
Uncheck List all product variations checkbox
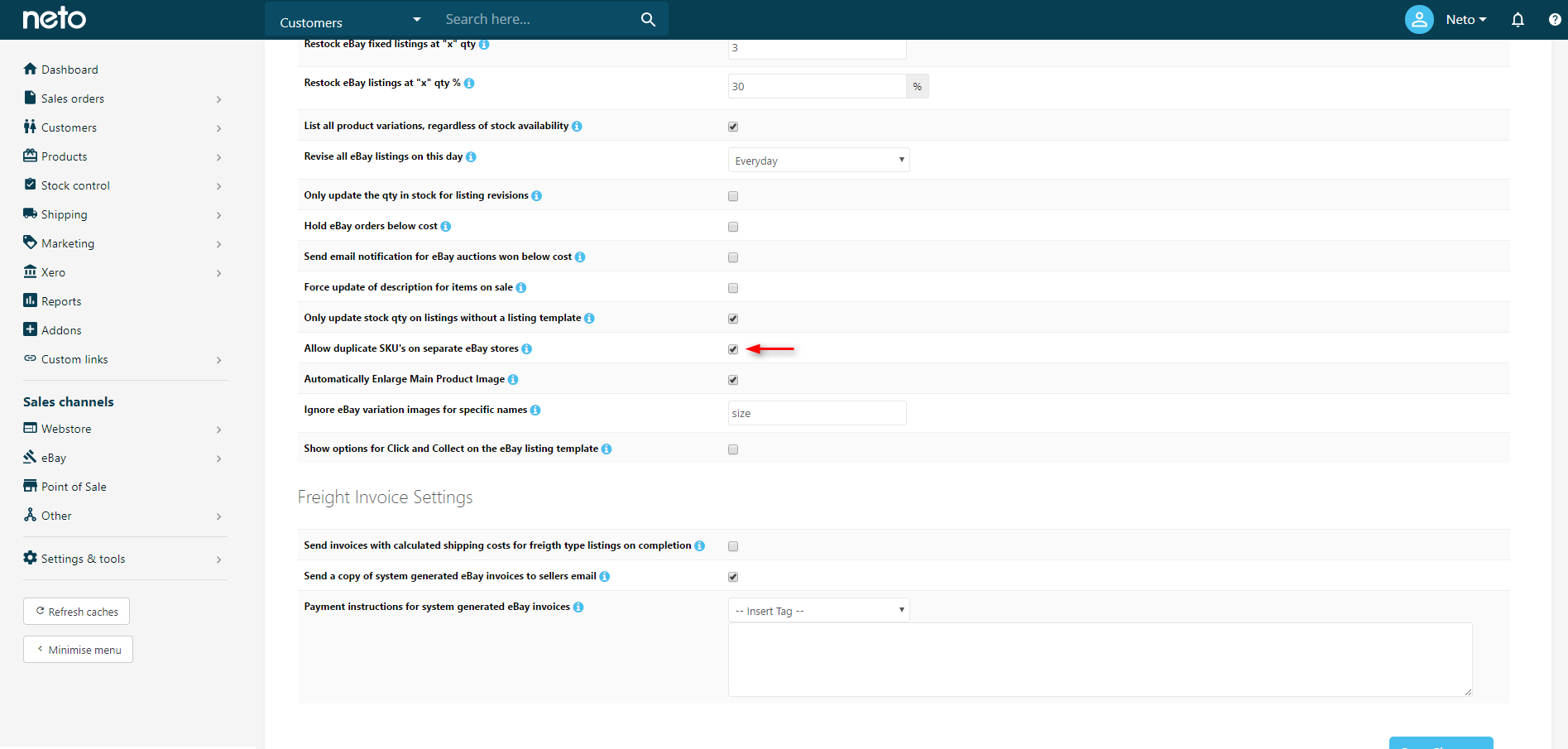733,127
